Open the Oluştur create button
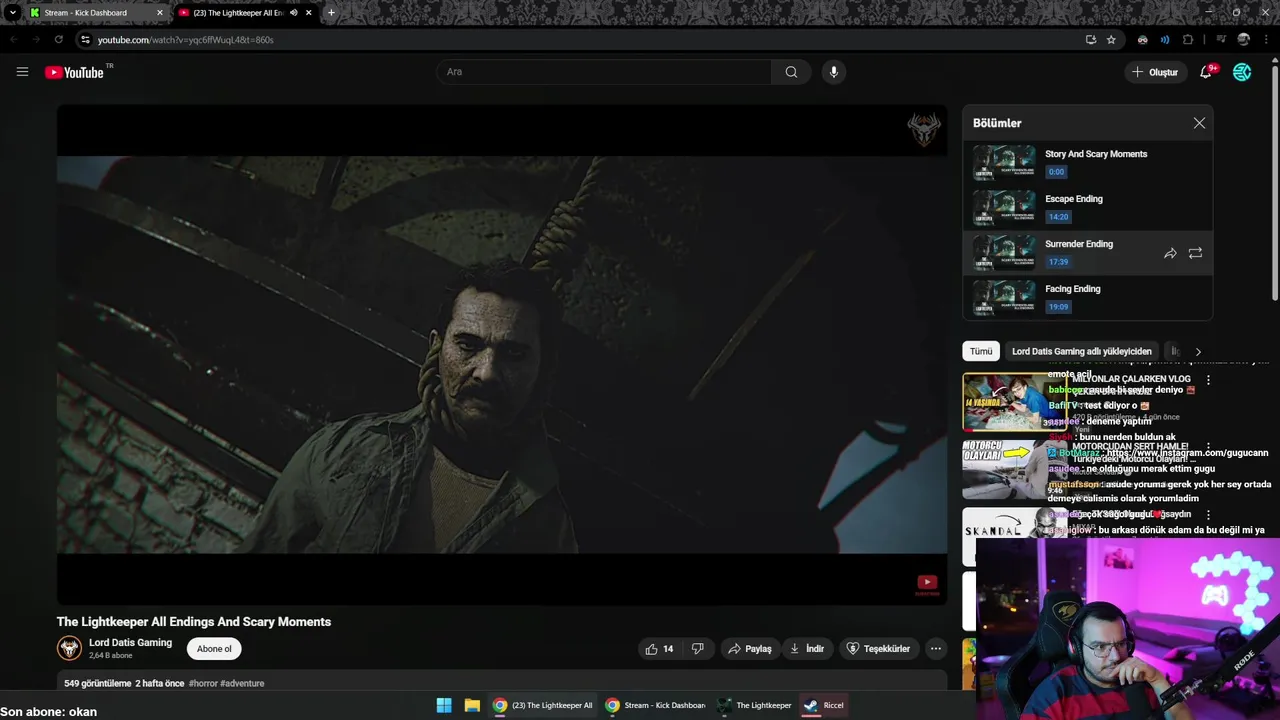The height and width of the screenshot is (720, 1280). [x=1155, y=72]
